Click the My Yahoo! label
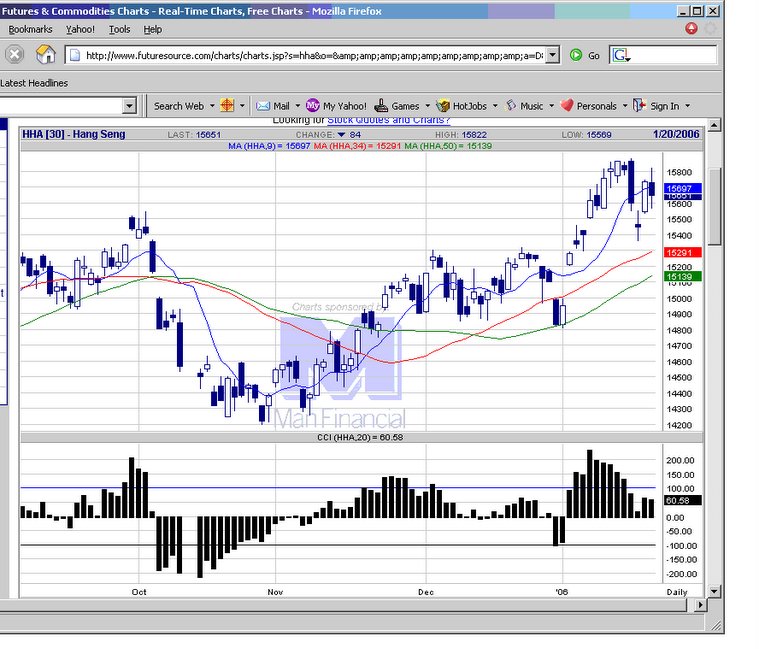The height and width of the screenshot is (649, 759). point(345,106)
